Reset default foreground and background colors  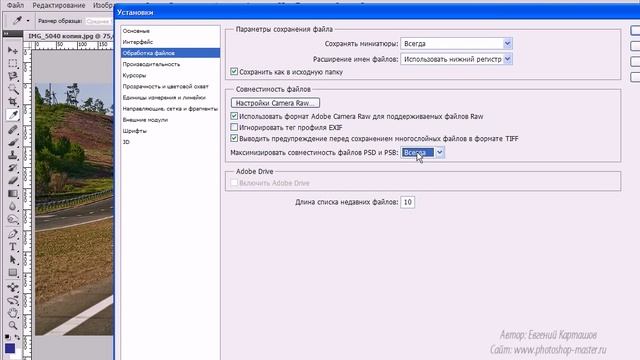(7, 337)
